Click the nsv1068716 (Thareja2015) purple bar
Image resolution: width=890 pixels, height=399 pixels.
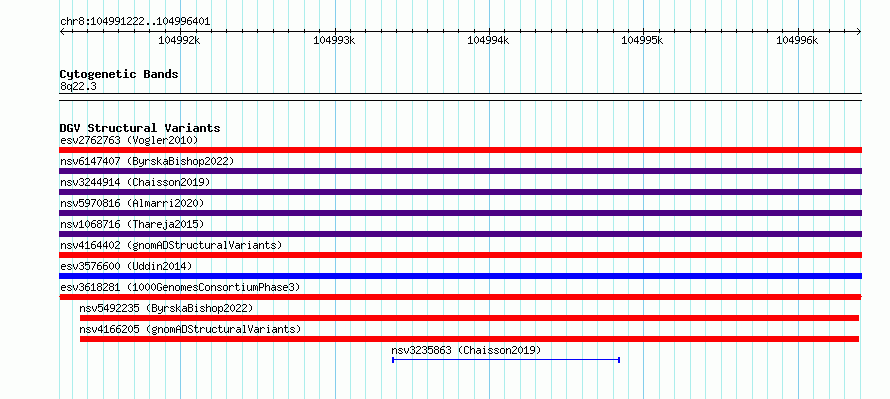(x=460, y=234)
